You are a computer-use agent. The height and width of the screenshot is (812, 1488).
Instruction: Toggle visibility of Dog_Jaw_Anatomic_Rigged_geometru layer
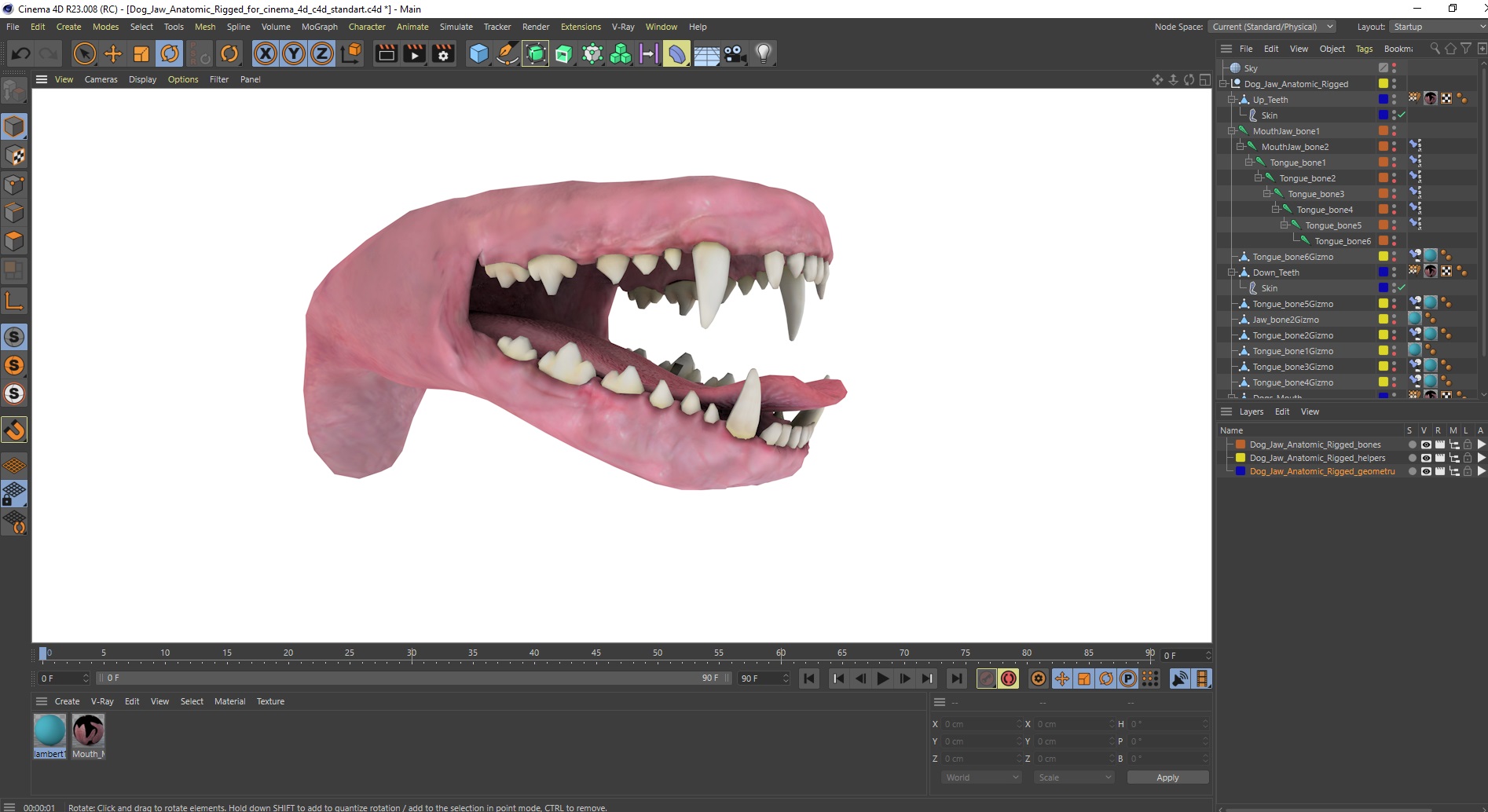point(1426,471)
